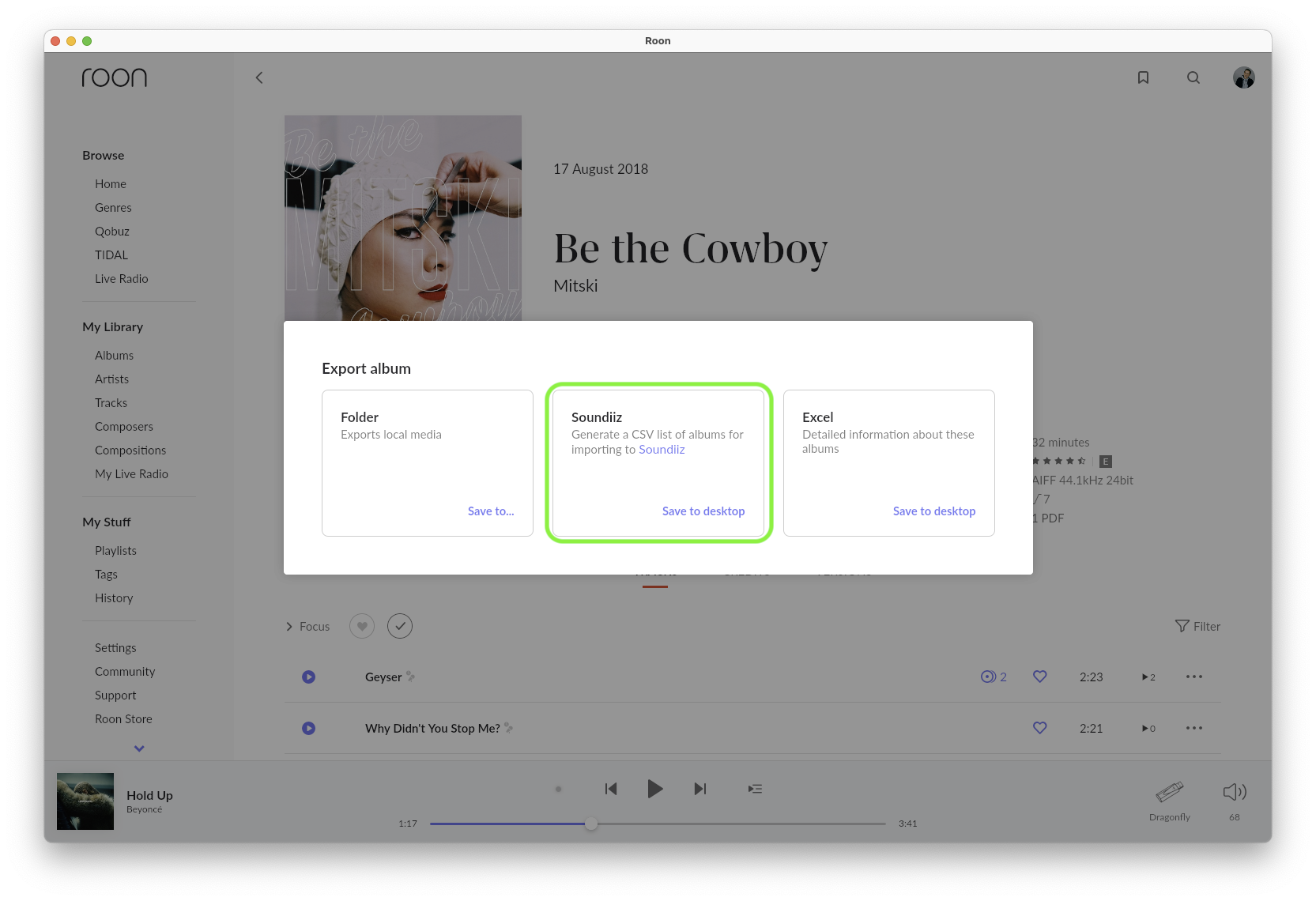Open Genres in sidebar

pos(113,207)
